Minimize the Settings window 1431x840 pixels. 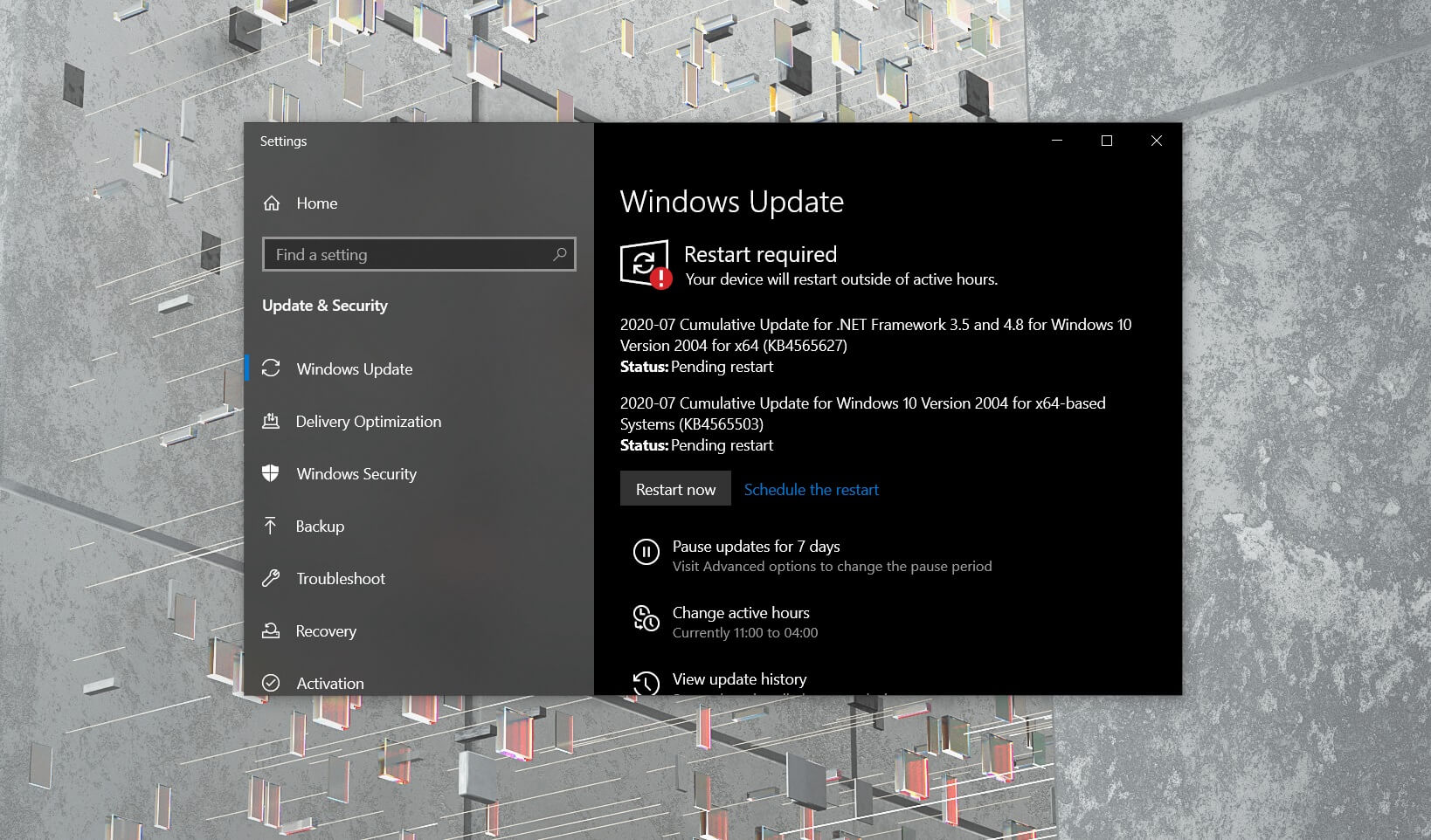(1056, 141)
